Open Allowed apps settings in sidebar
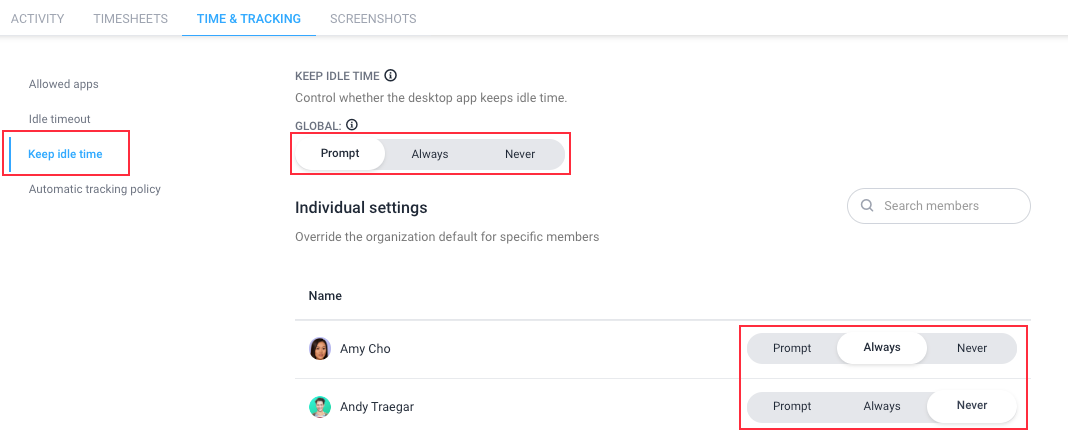Image resolution: width=1068 pixels, height=434 pixels. (63, 84)
